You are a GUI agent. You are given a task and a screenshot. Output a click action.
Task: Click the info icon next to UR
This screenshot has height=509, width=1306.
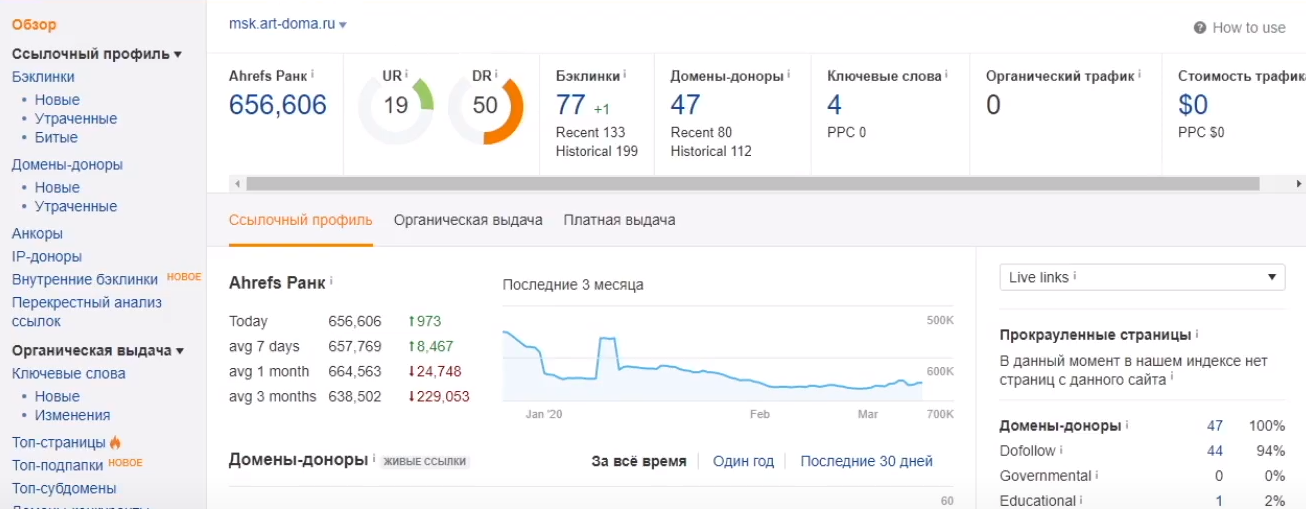click(x=407, y=75)
